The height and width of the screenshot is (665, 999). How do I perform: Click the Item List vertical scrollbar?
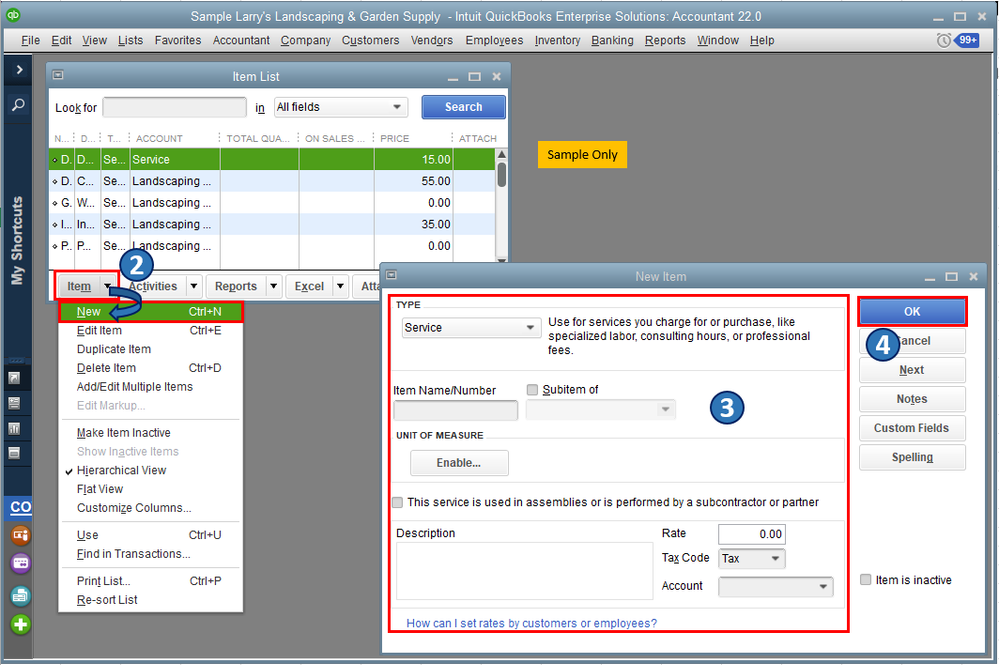click(x=502, y=205)
